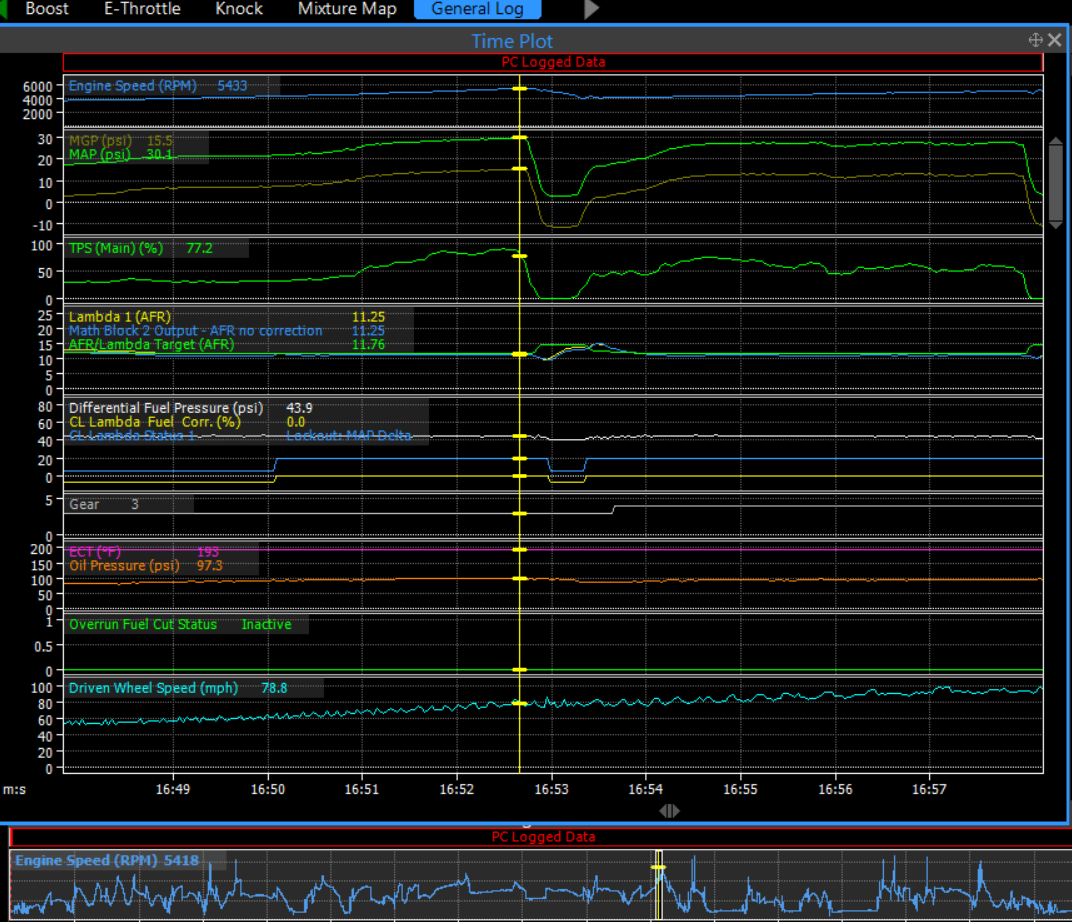Image resolution: width=1072 pixels, height=922 pixels.
Task: Click the move/dock icon in Time Plot header
Action: 1035,40
